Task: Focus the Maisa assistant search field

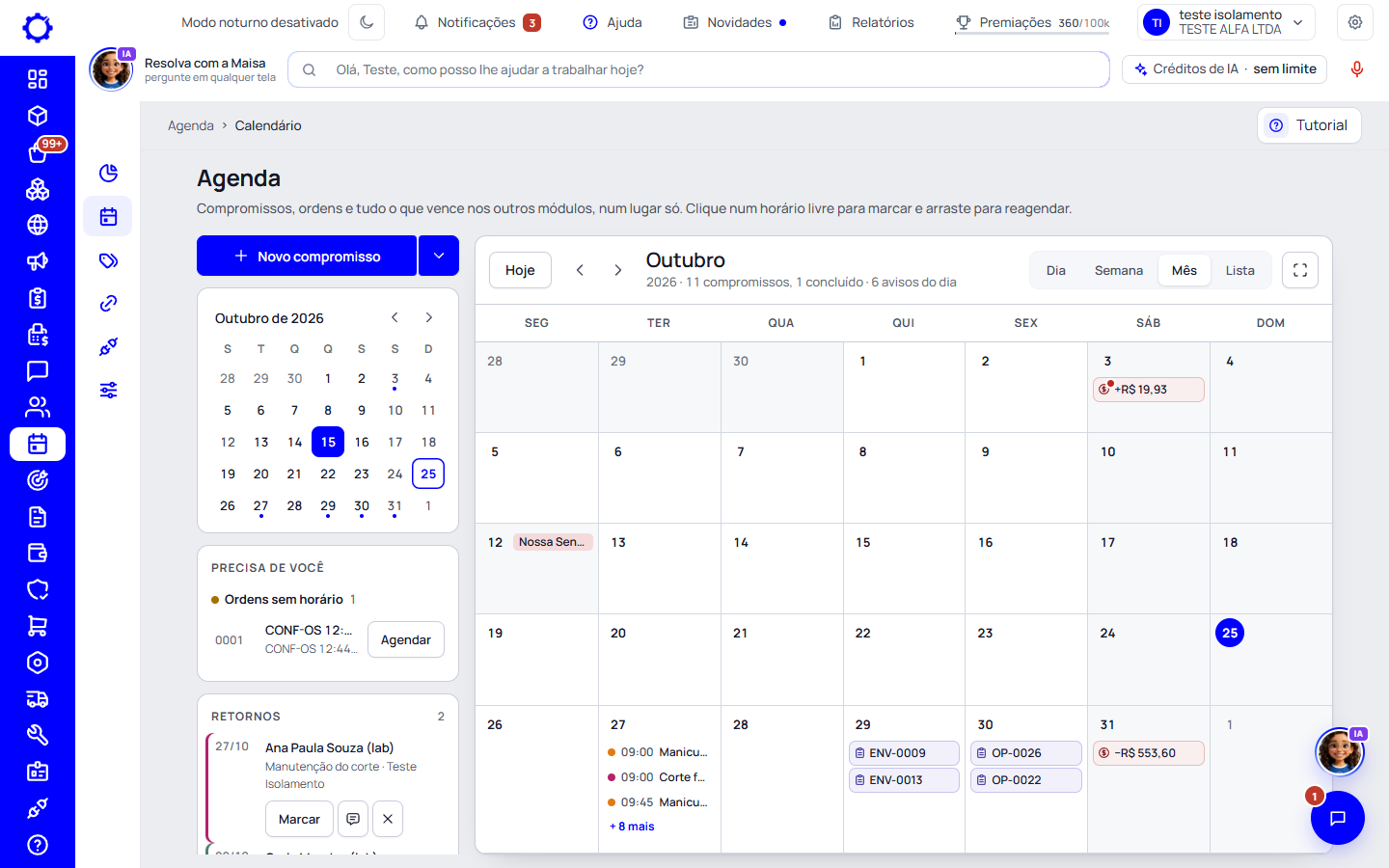Action: [x=698, y=69]
